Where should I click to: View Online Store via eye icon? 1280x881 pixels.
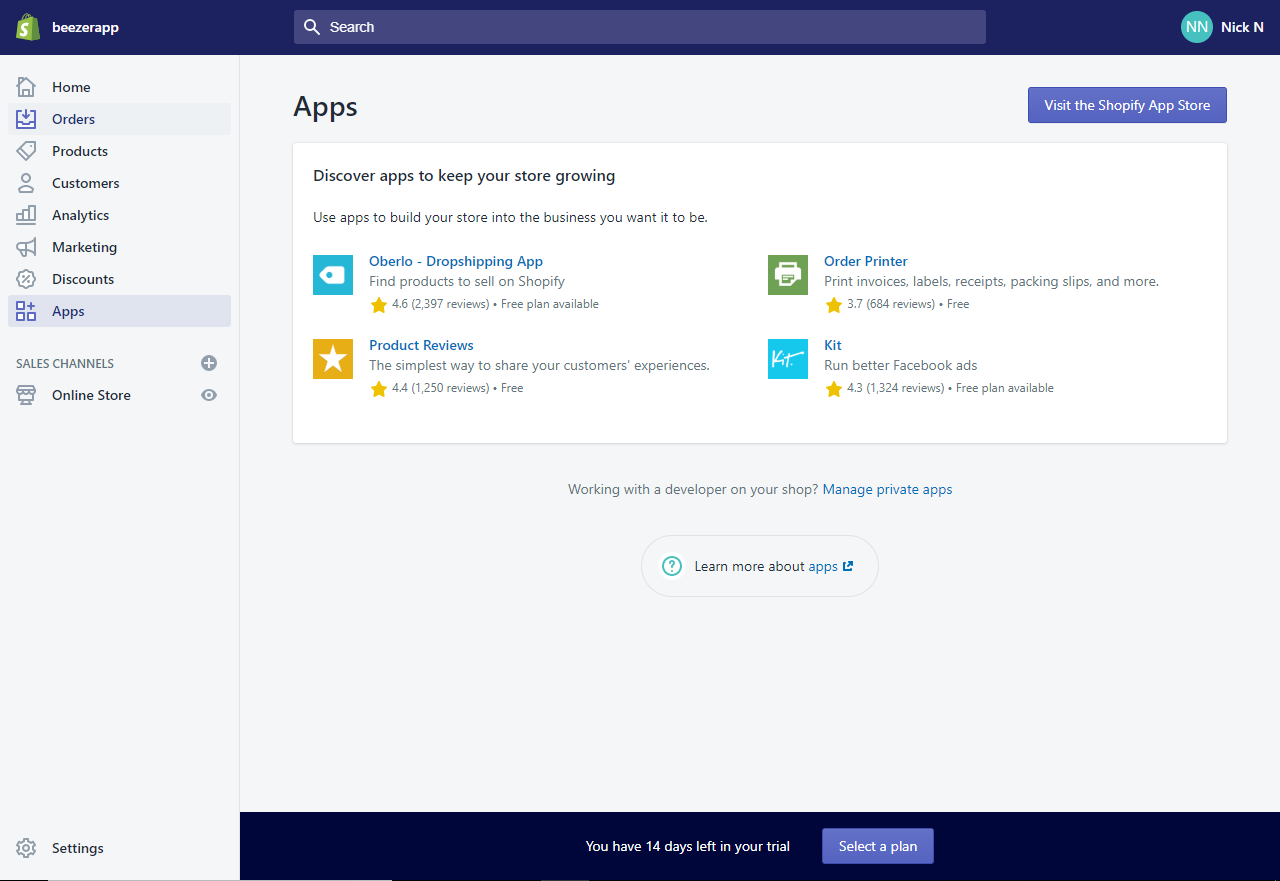pyautogui.click(x=209, y=395)
